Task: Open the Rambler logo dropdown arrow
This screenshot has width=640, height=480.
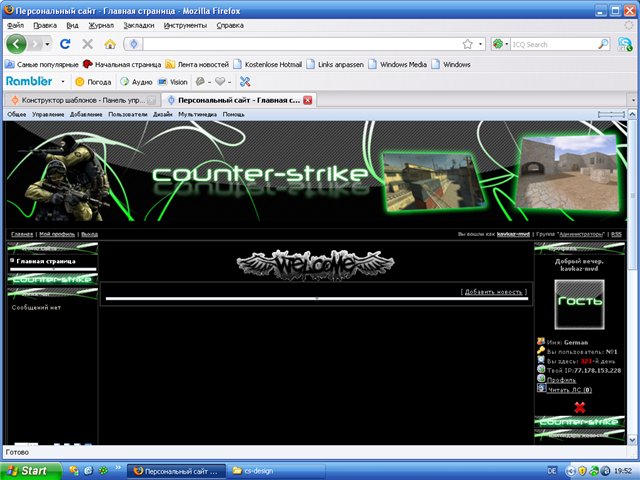Action: click(63, 82)
